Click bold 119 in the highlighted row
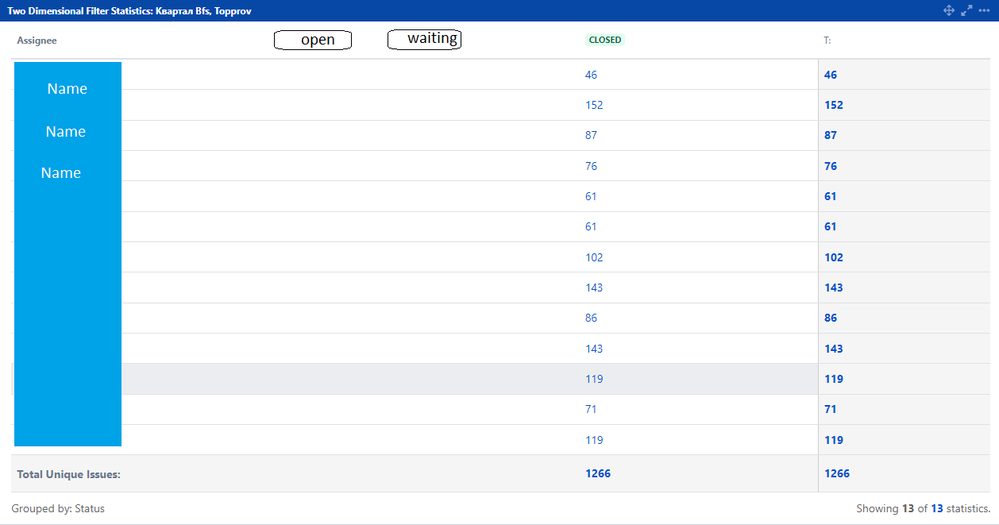This screenshot has height=525, width=999. (x=833, y=379)
